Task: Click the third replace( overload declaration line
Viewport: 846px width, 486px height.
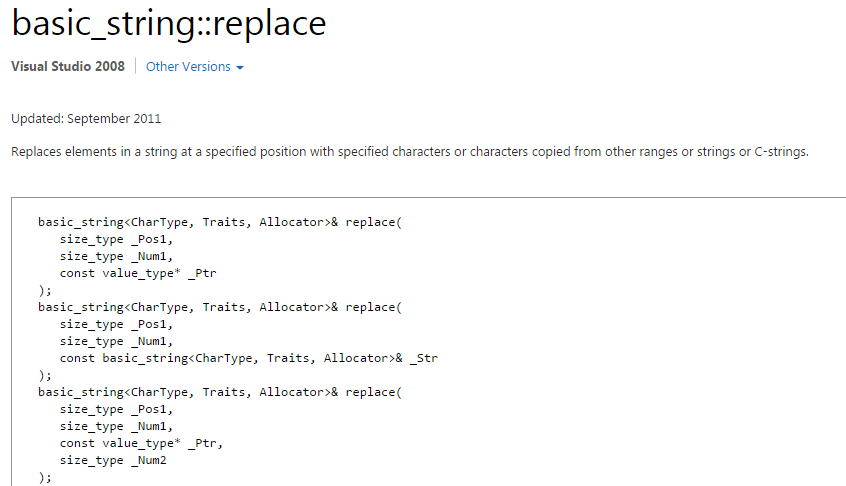Action: pyautogui.click(x=220, y=392)
